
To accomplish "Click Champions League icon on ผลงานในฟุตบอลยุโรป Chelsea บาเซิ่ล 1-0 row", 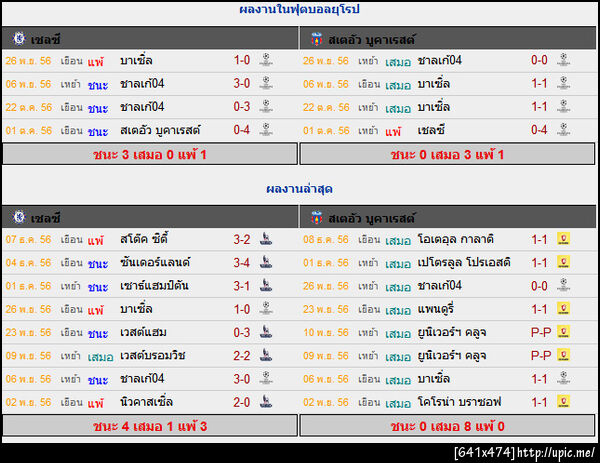I will 266,60.
